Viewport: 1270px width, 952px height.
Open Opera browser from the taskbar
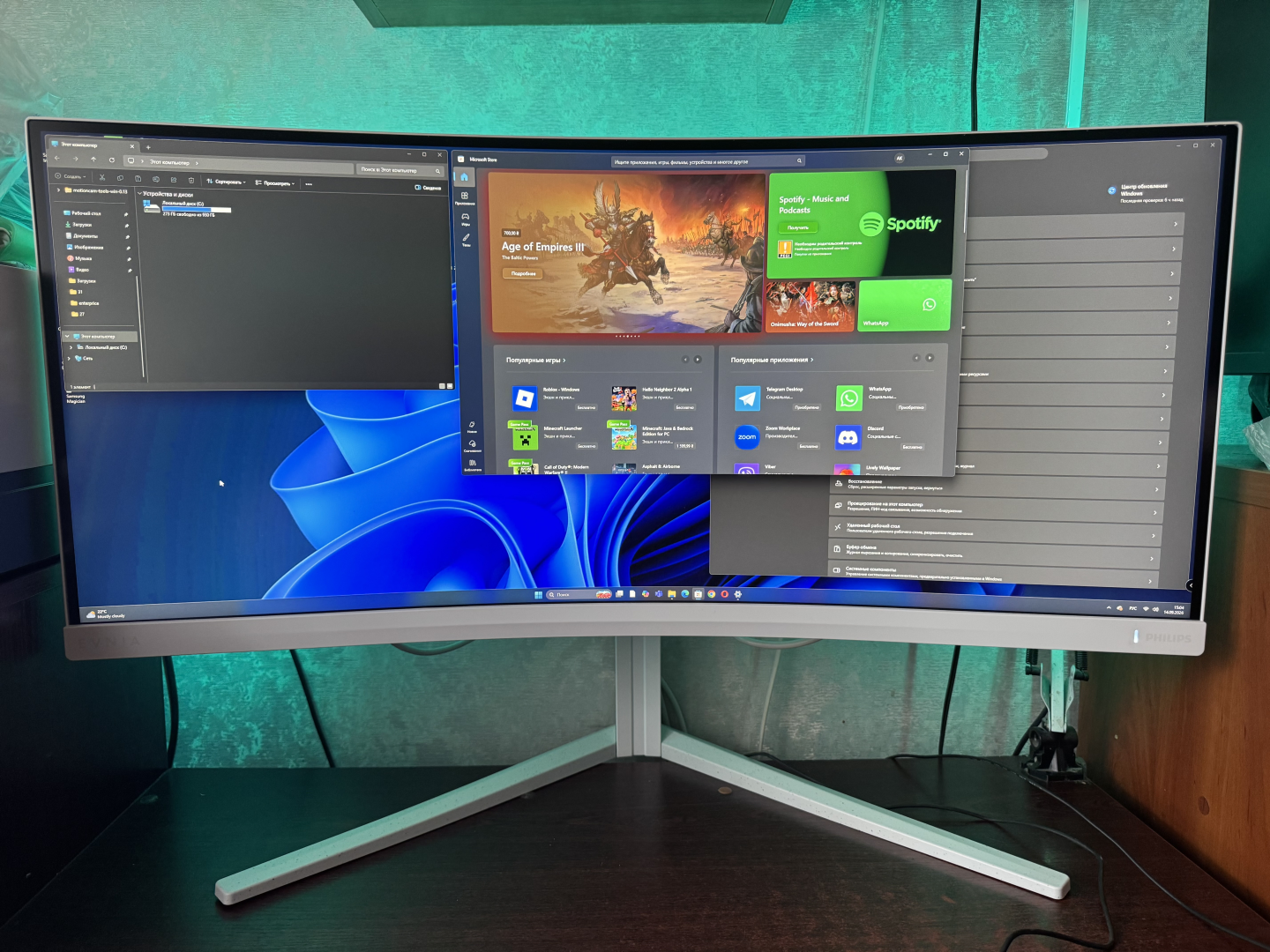pos(724,594)
